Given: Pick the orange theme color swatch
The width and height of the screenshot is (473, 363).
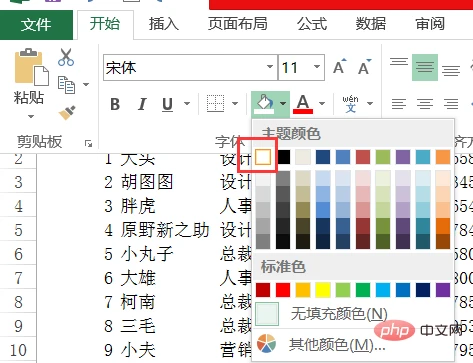Looking at the screenshot, I should pos(443,157).
